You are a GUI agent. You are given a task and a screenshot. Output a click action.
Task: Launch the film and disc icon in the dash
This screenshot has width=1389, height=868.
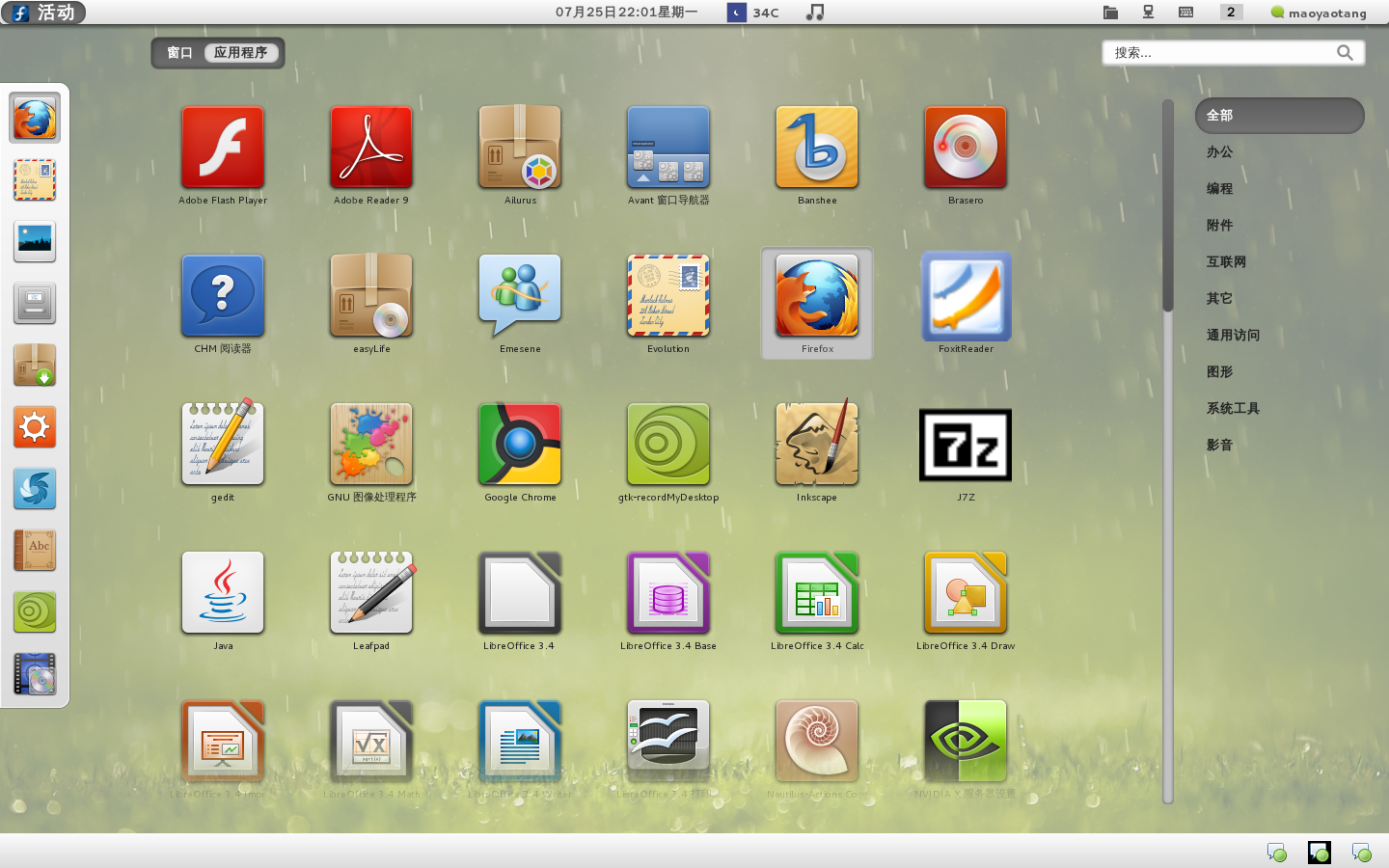point(35,674)
